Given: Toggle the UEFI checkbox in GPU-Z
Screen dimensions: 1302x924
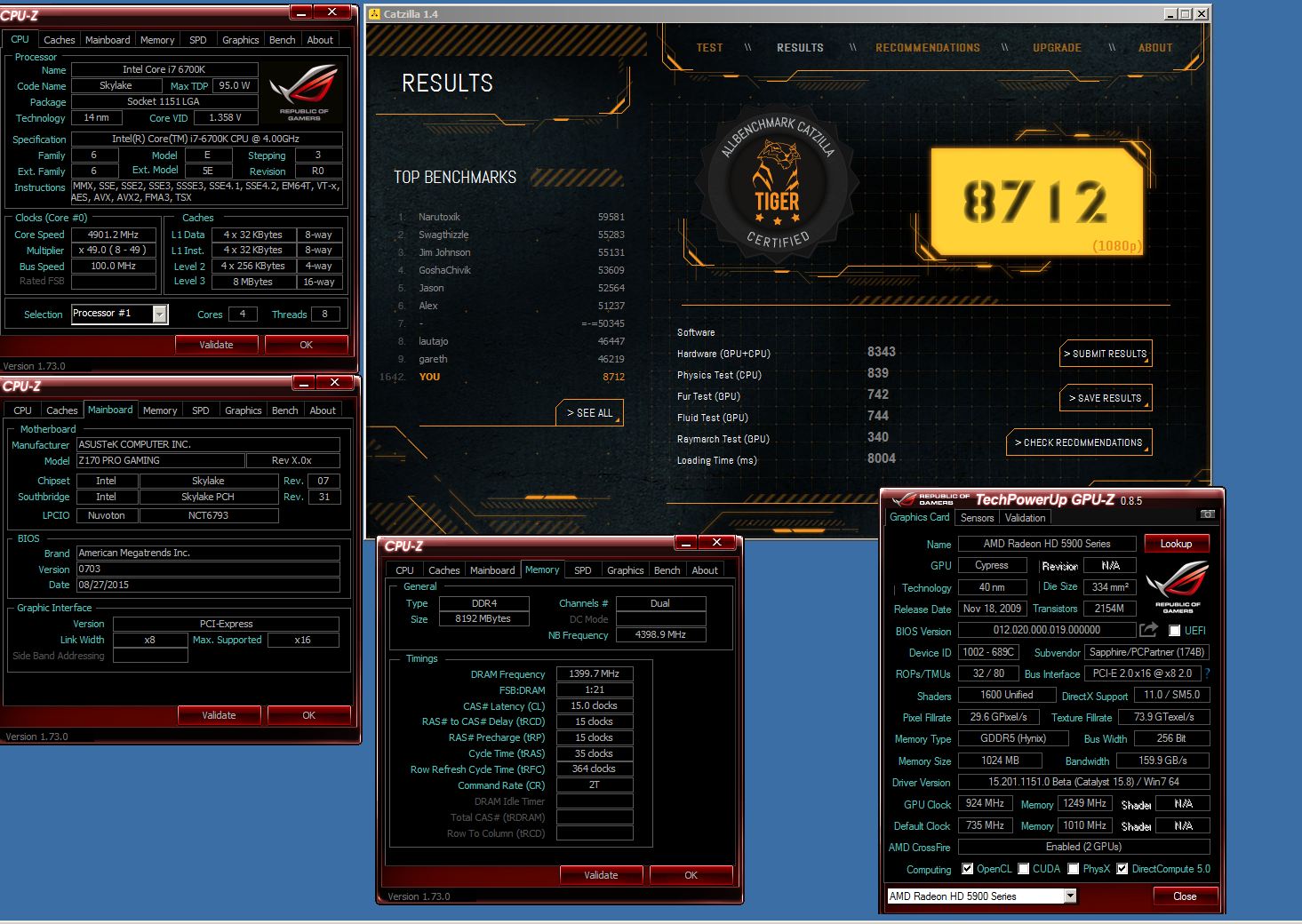Looking at the screenshot, I should pyautogui.click(x=1175, y=631).
